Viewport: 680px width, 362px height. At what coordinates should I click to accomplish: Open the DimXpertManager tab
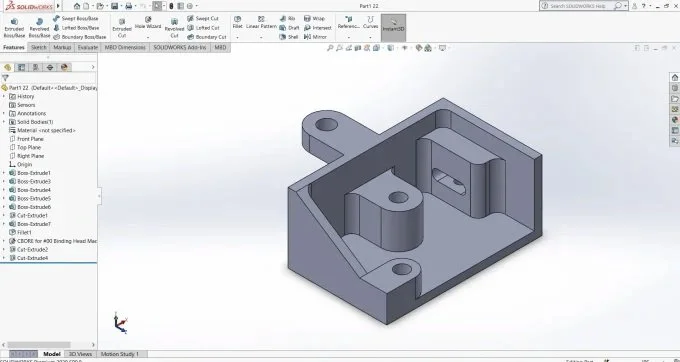(x=50, y=67)
